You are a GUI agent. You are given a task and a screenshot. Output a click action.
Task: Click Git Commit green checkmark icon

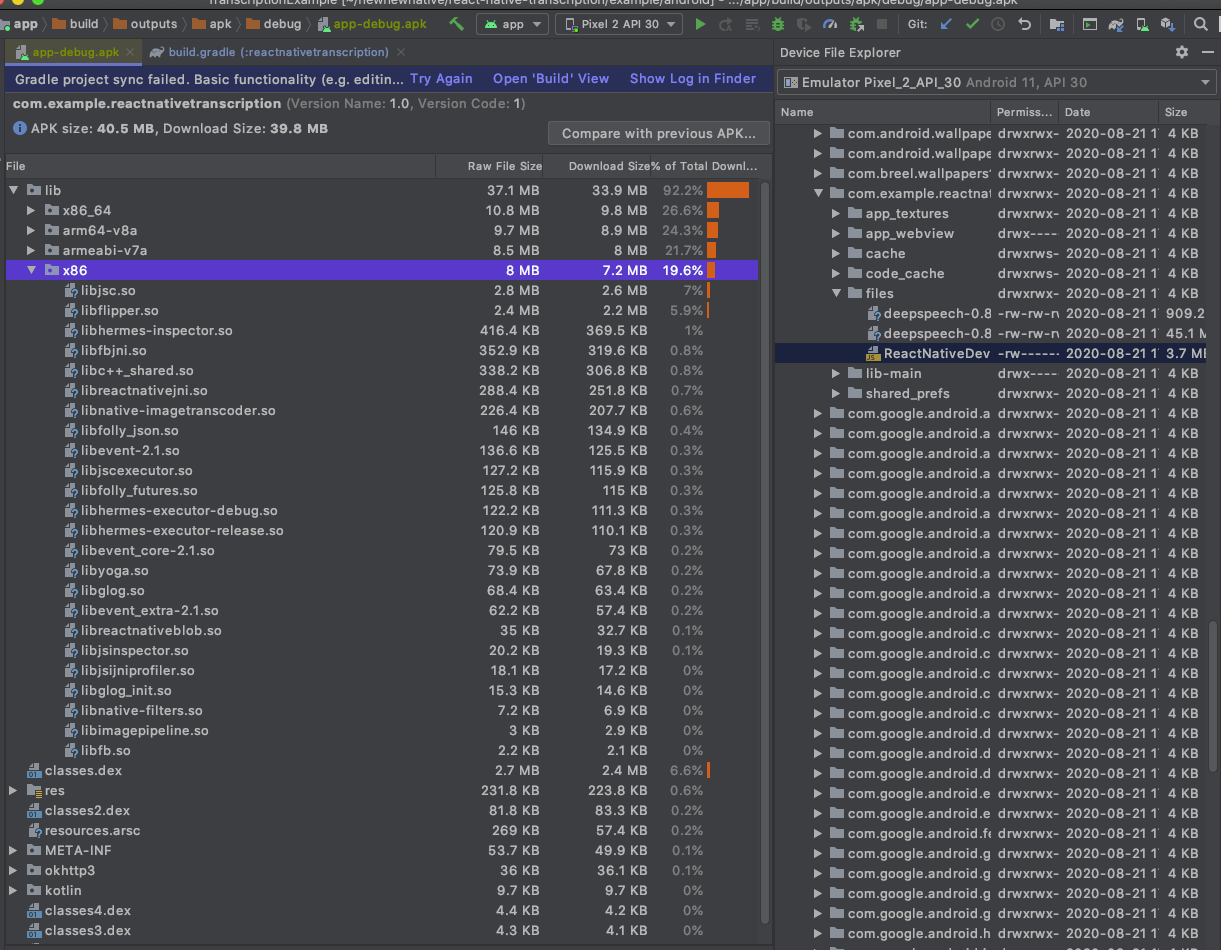[x=973, y=24]
